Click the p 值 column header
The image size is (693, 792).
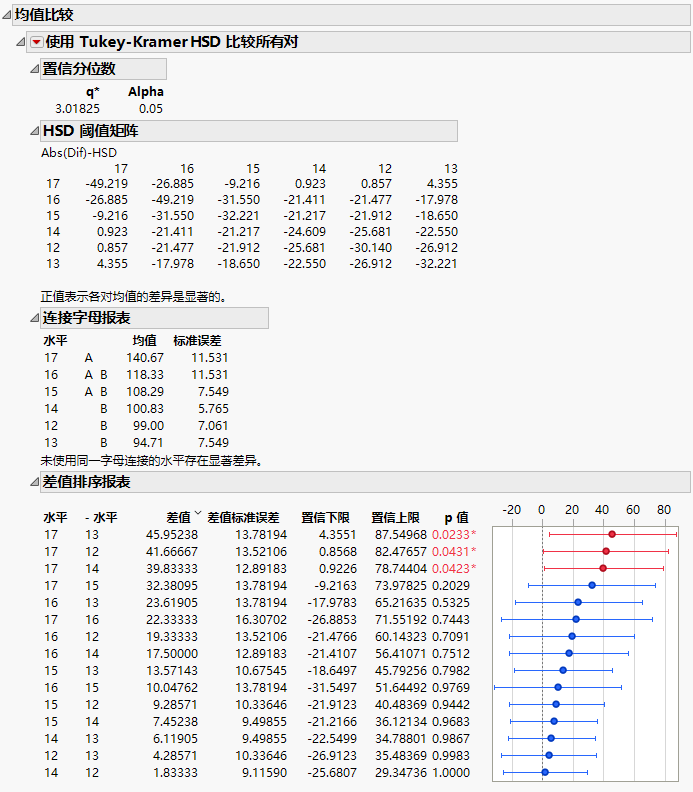(x=456, y=518)
